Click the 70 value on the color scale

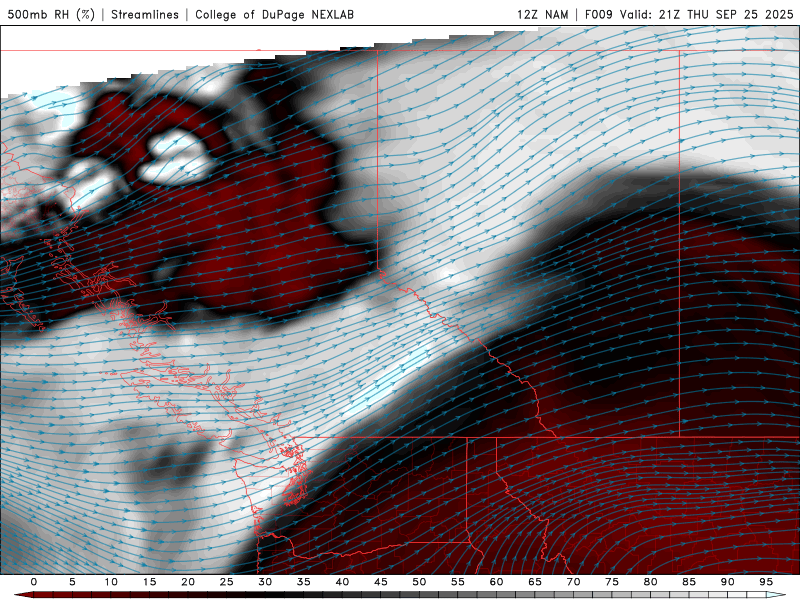point(573,582)
